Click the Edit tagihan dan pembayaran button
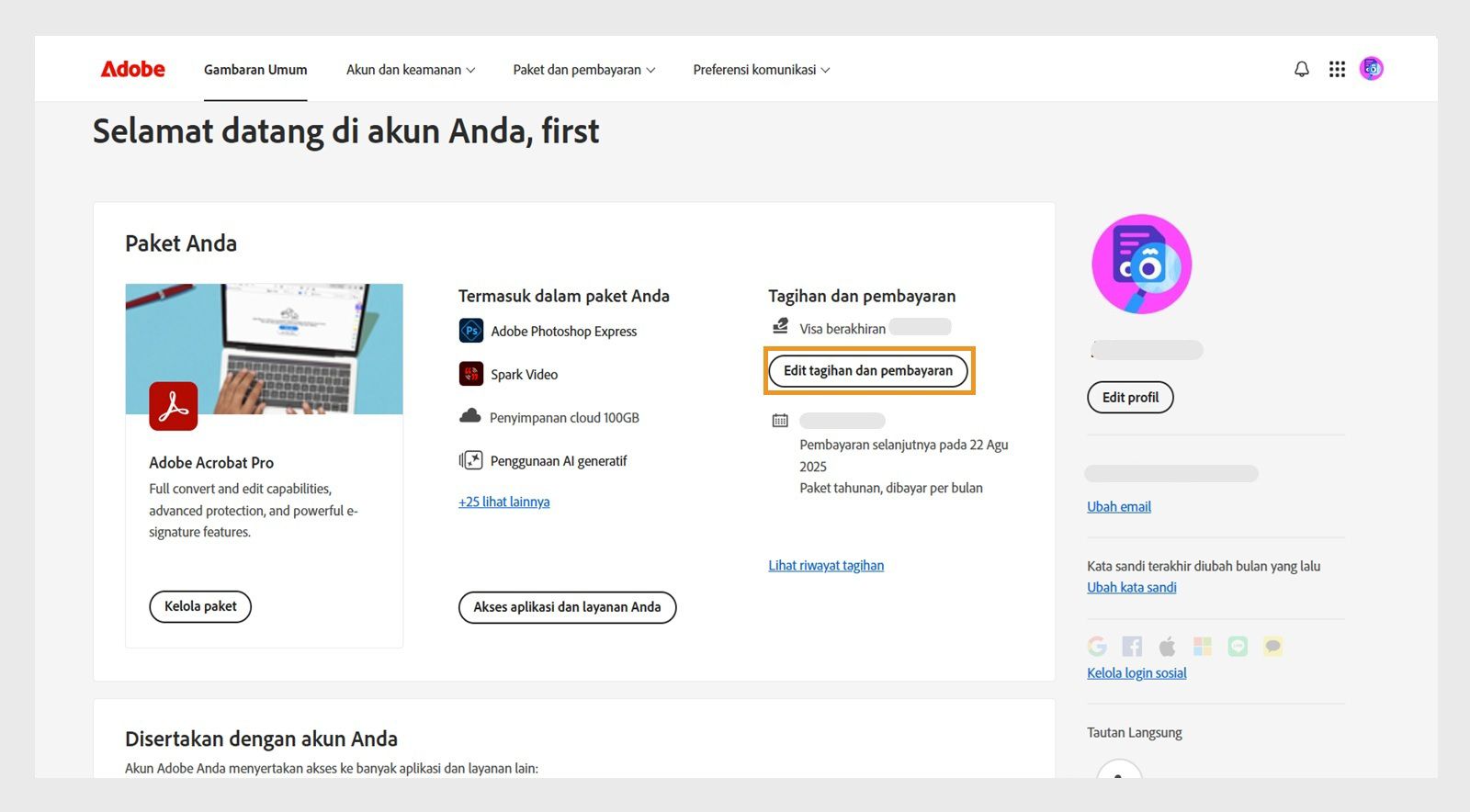 click(x=867, y=371)
